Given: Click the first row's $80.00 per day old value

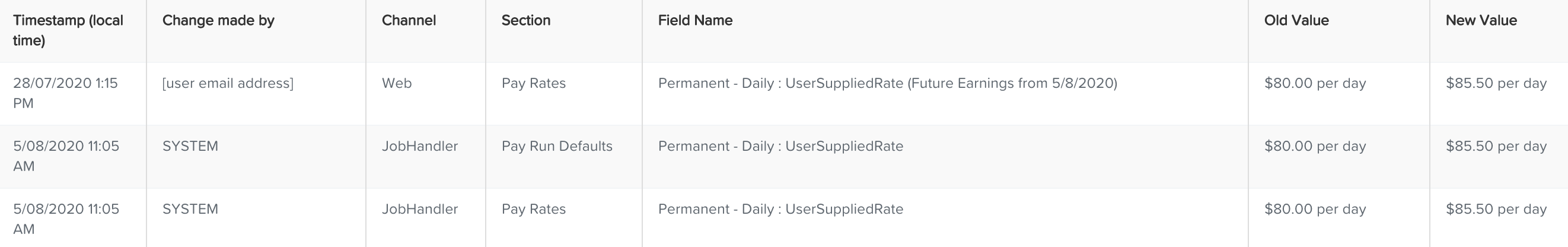Looking at the screenshot, I should coord(1315,84).
